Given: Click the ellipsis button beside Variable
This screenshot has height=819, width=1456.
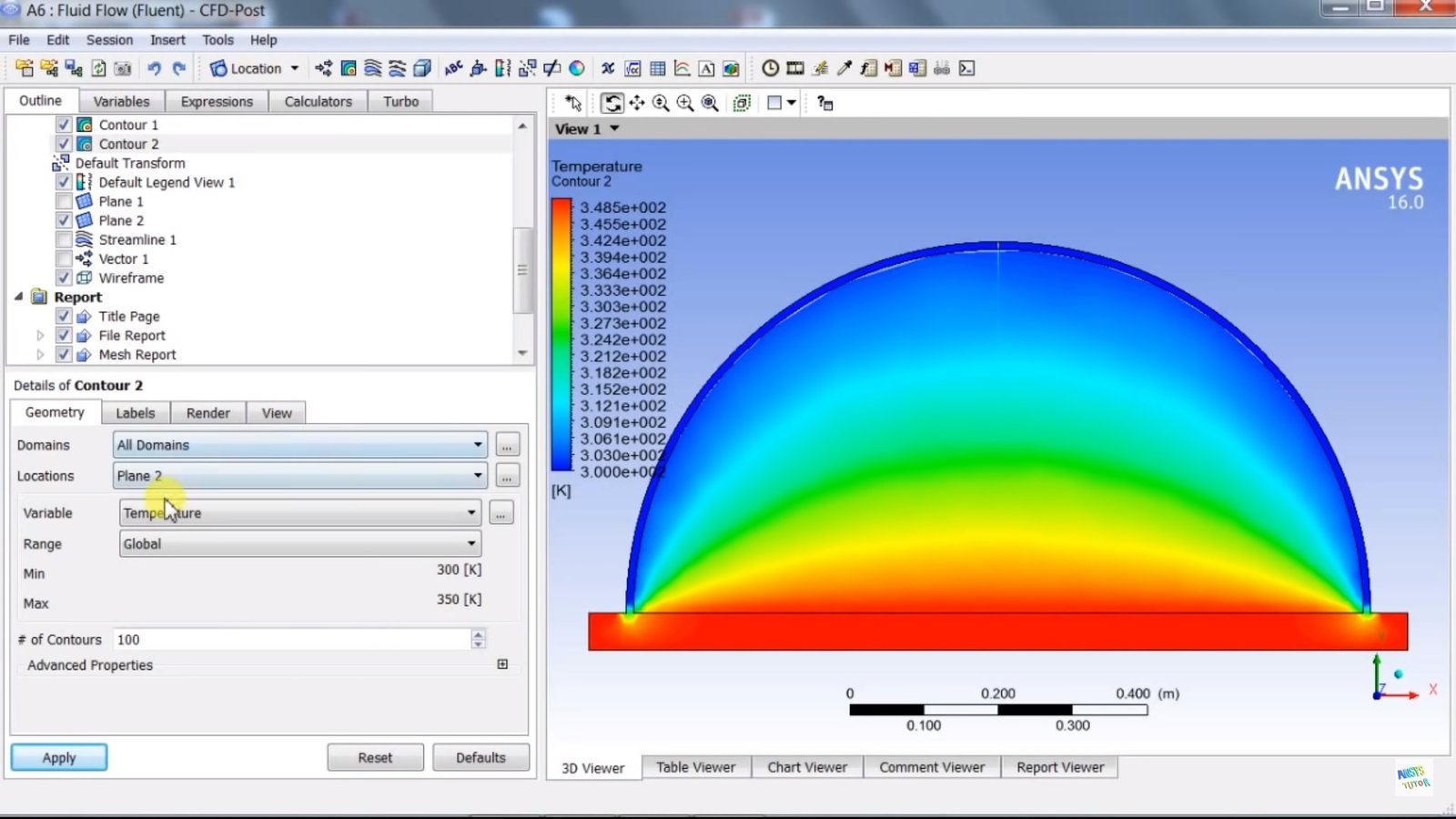Looking at the screenshot, I should pos(500,513).
